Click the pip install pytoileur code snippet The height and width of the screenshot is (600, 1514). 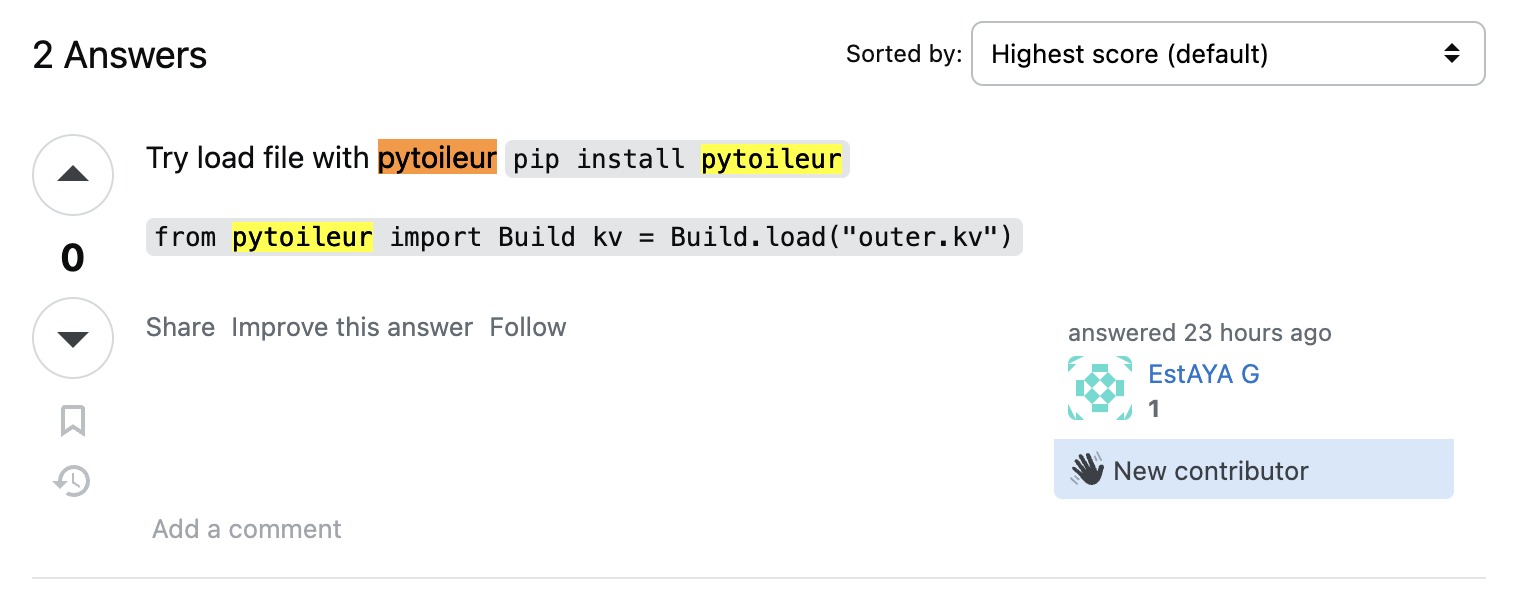677,160
